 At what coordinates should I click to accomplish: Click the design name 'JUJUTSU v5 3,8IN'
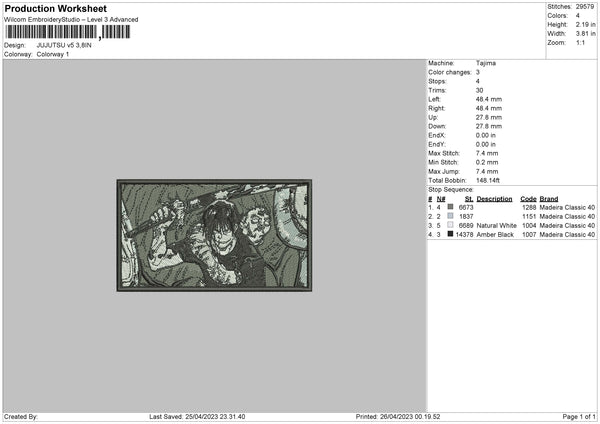tap(64, 45)
